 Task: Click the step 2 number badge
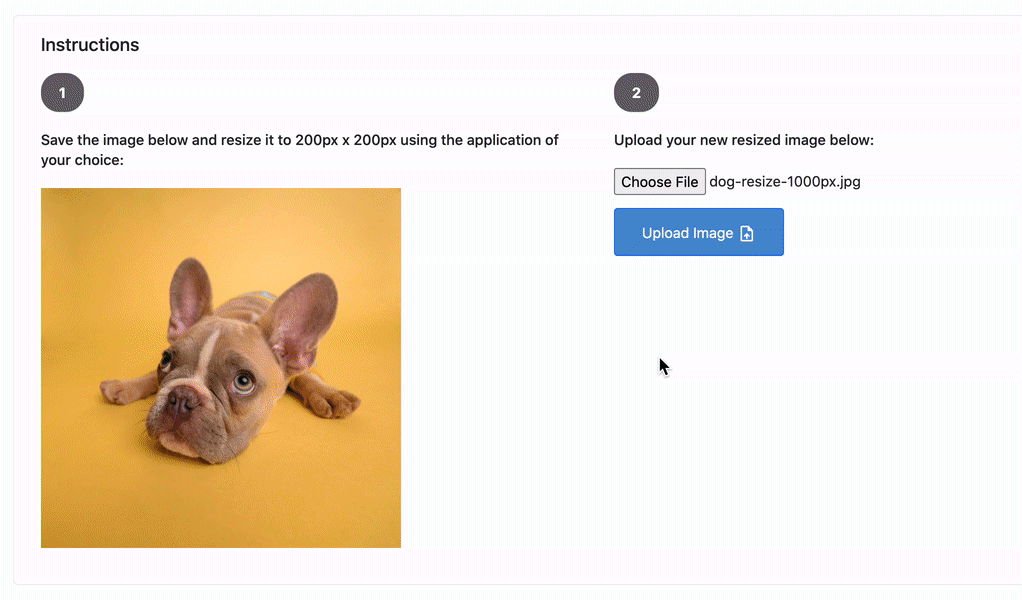636,93
